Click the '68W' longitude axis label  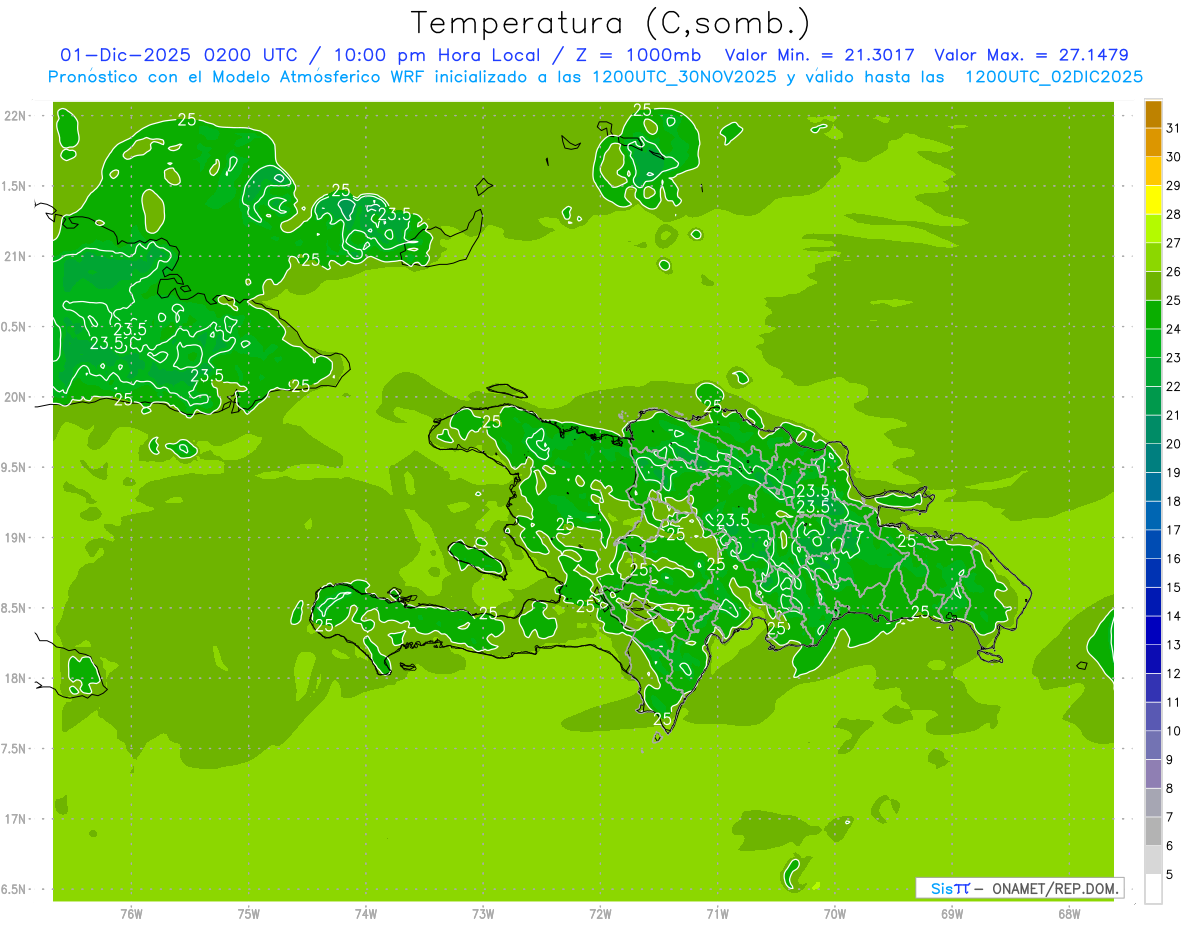1068,914
